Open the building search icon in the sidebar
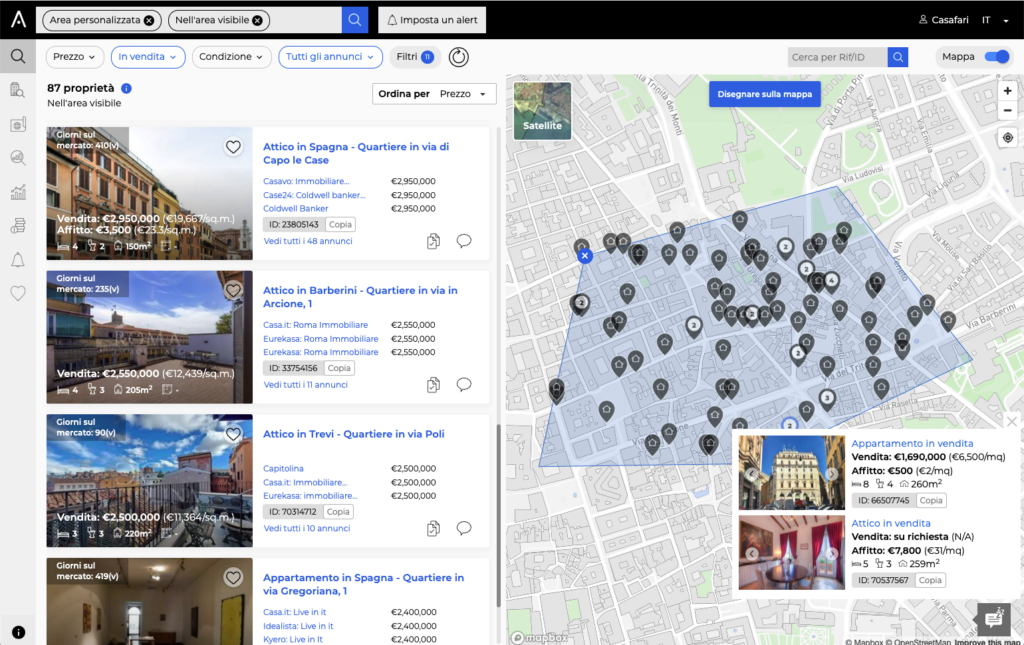 pos(18,90)
